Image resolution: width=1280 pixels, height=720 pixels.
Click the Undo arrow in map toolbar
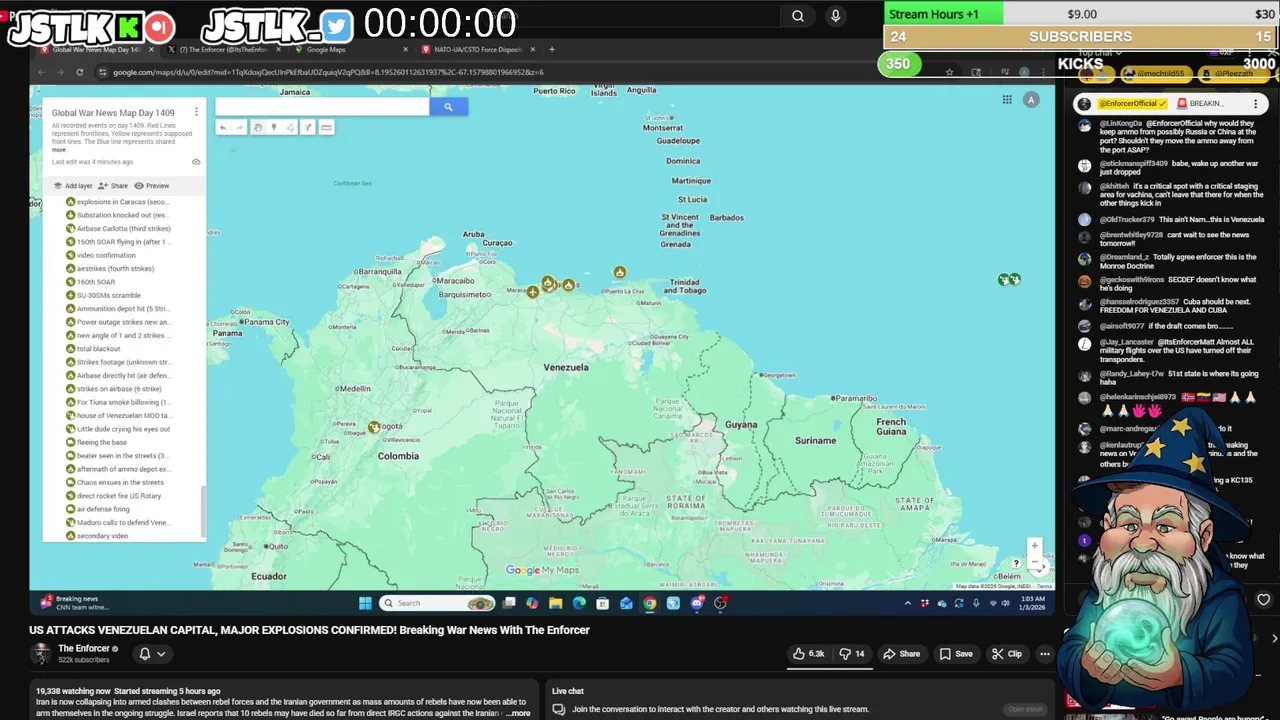tap(223, 127)
